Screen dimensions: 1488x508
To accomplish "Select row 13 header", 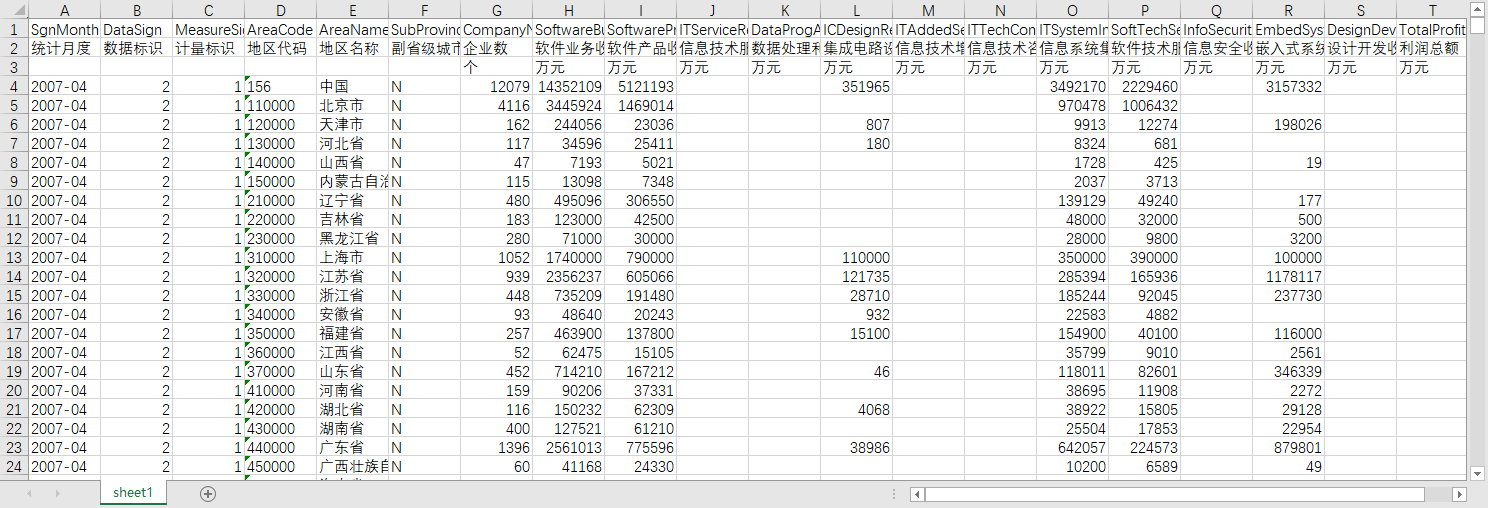I will click(x=14, y=257).
